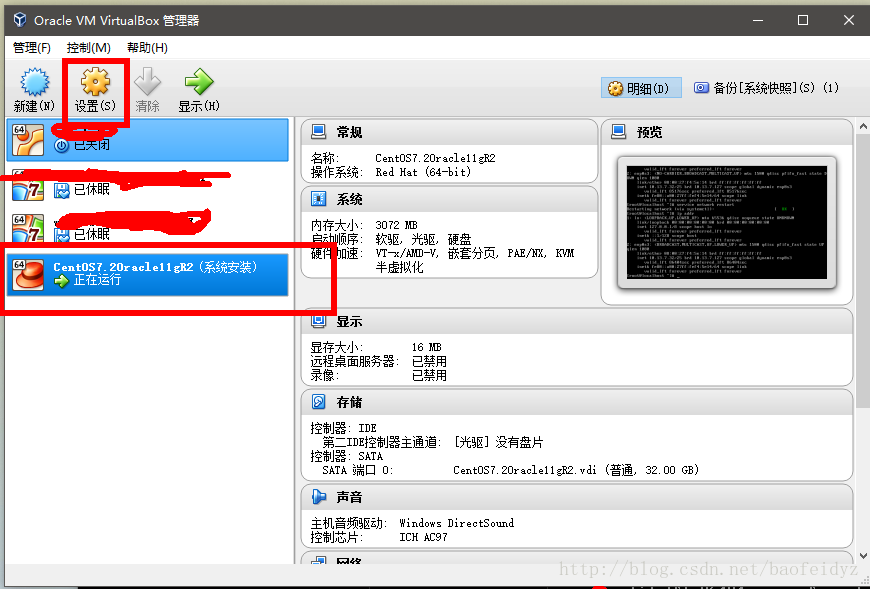Open the 常规 general section header
The image size is (870, 589).
(x=449, y=132)
